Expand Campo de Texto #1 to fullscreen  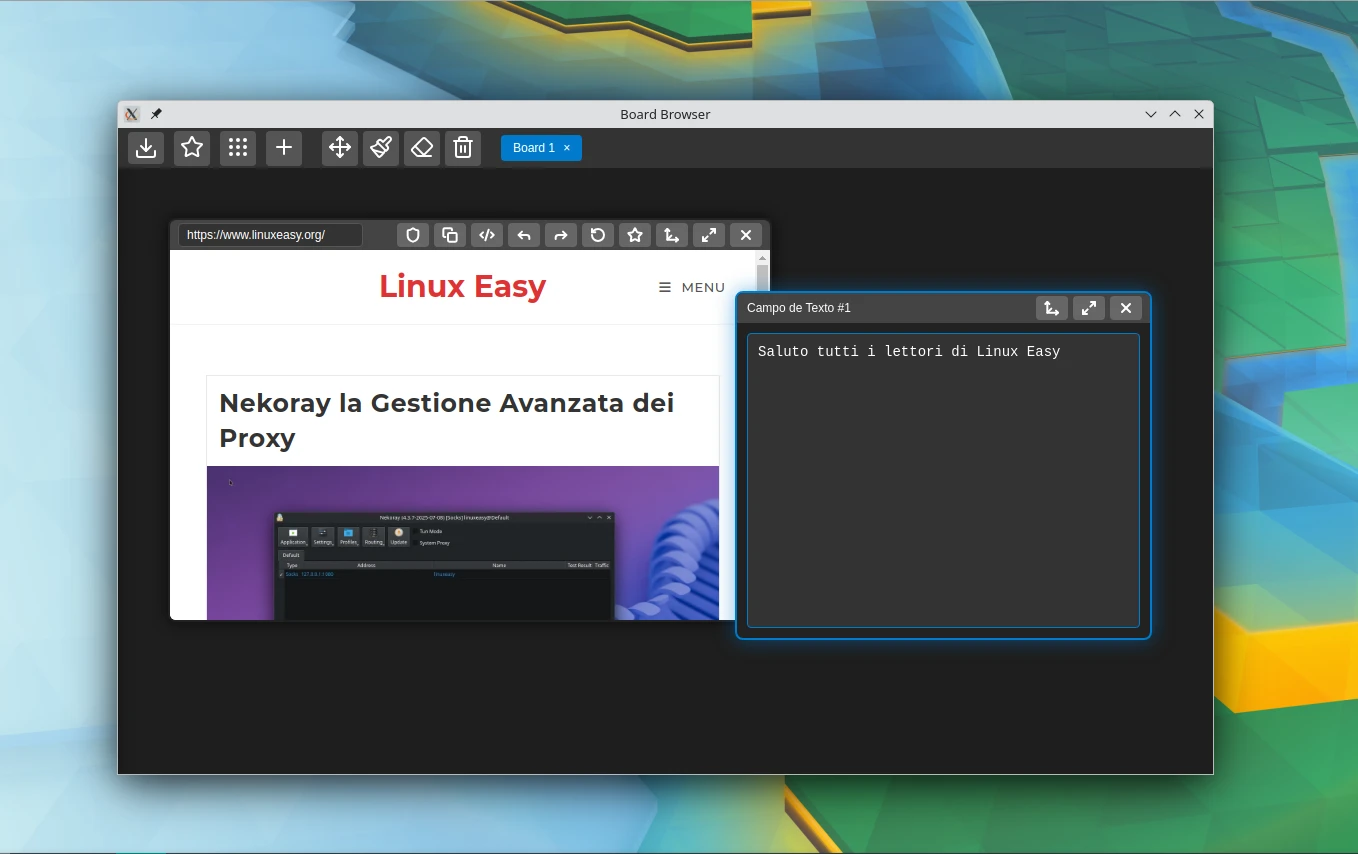click(x=1089, y=308)
